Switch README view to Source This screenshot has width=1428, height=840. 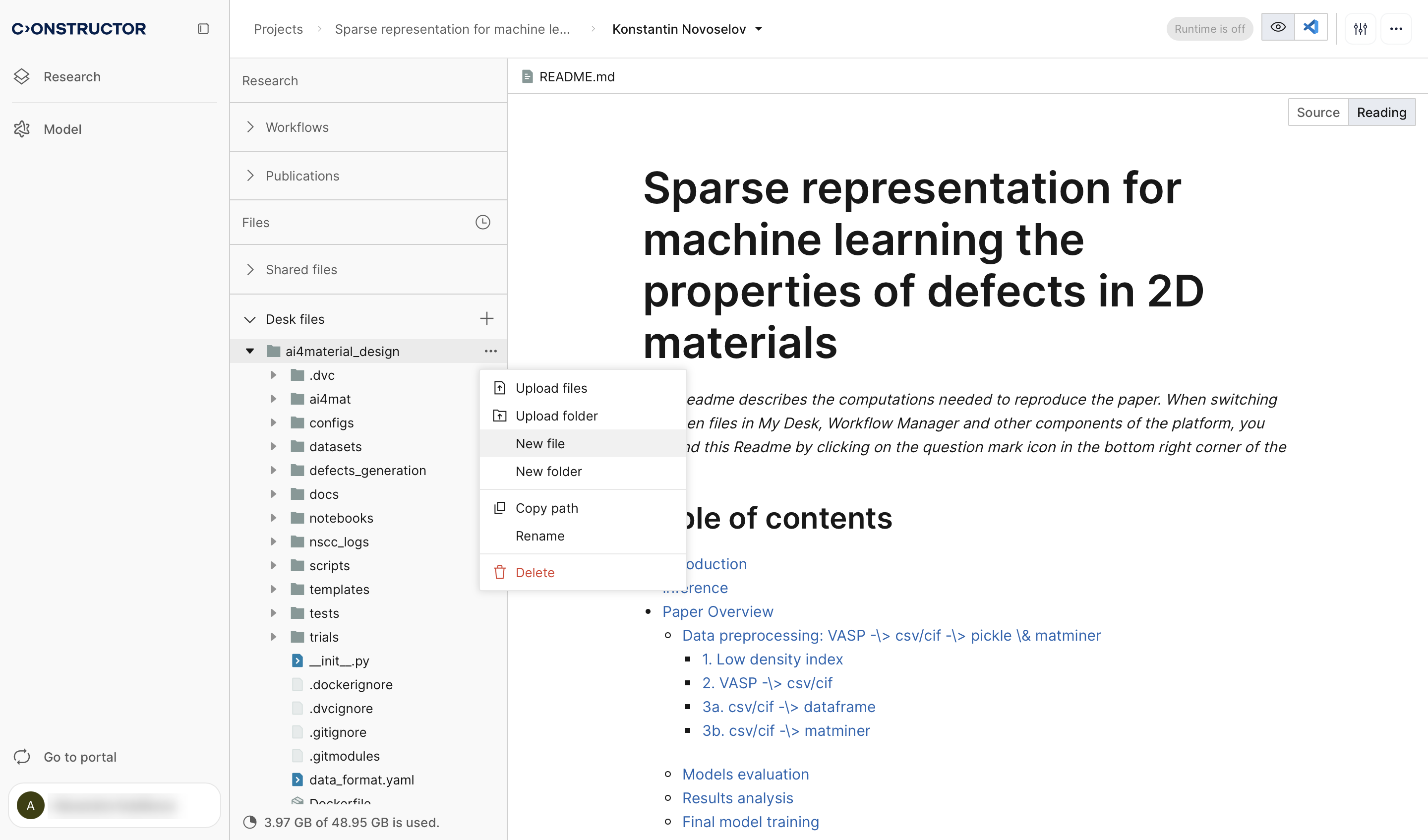pos(1317,112)
